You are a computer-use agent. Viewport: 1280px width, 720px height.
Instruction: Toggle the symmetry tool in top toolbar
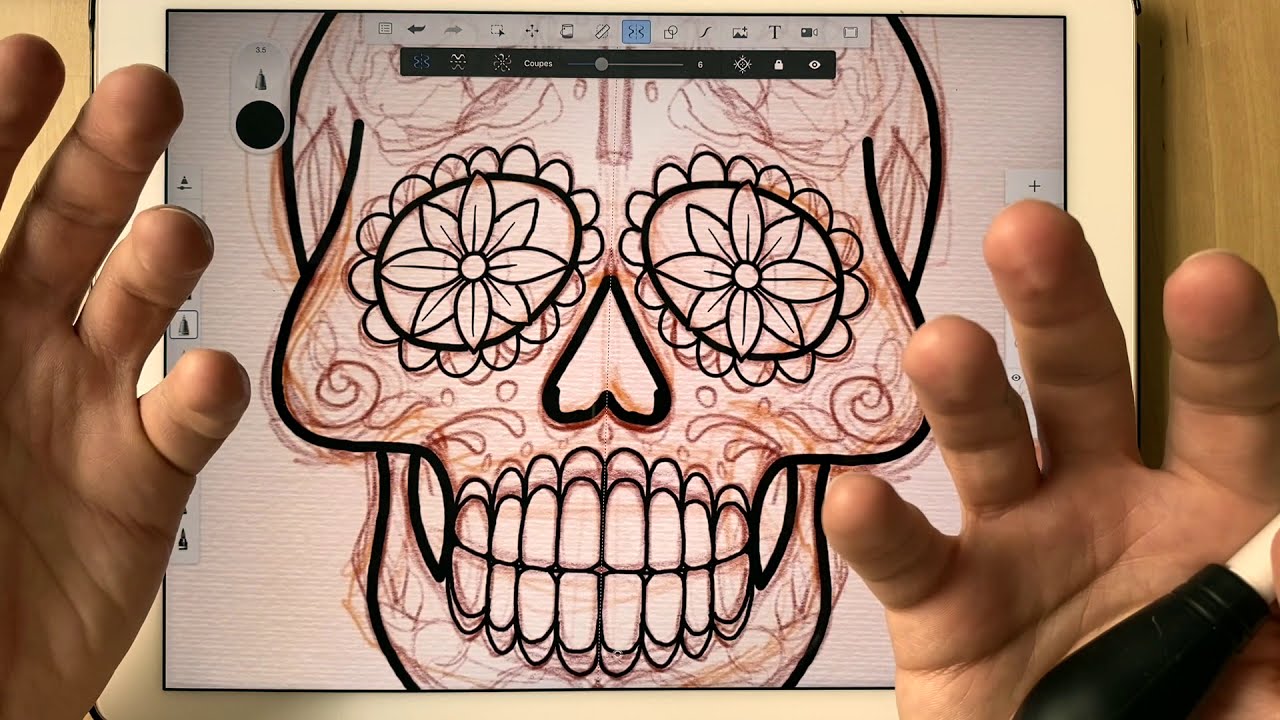635,32
